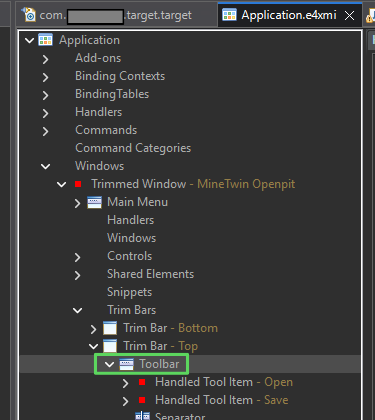Collapse the Toolbar node

click(x=109, y=364)
